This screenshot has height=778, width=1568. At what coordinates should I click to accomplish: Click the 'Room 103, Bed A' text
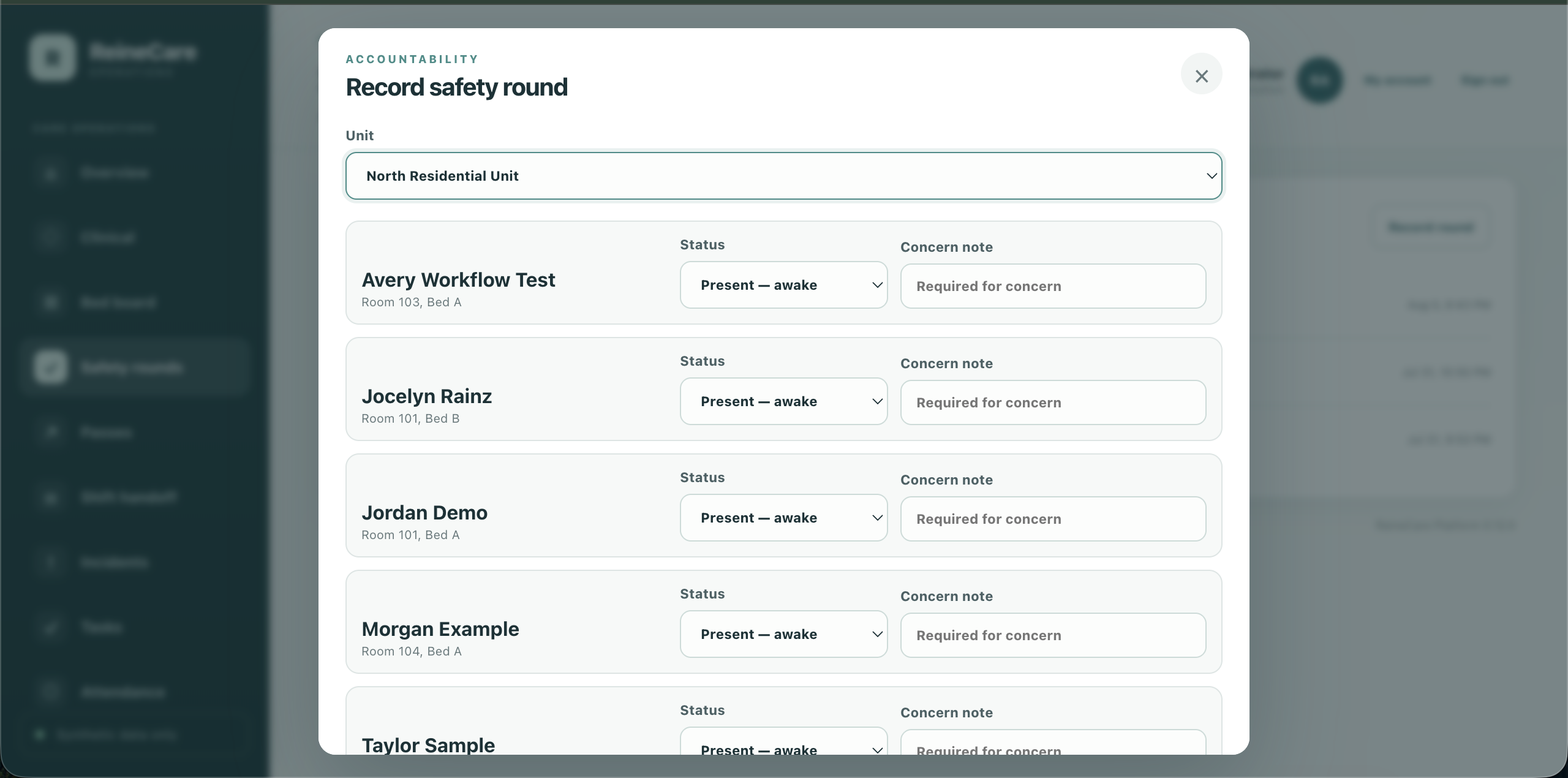[x=411, y=302]
